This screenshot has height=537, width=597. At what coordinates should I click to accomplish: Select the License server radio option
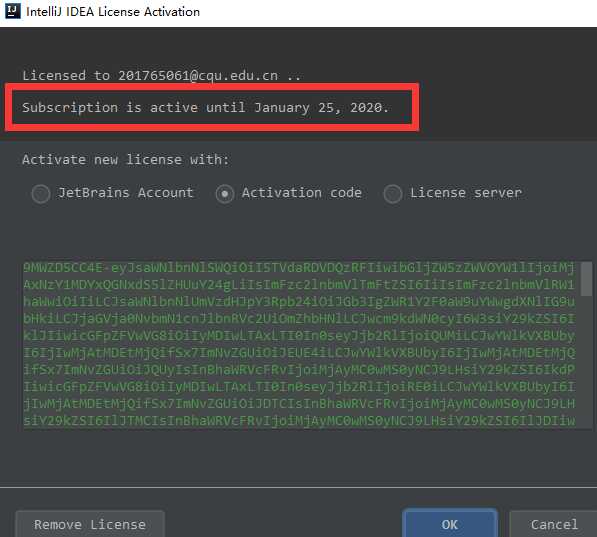[393, 194]
